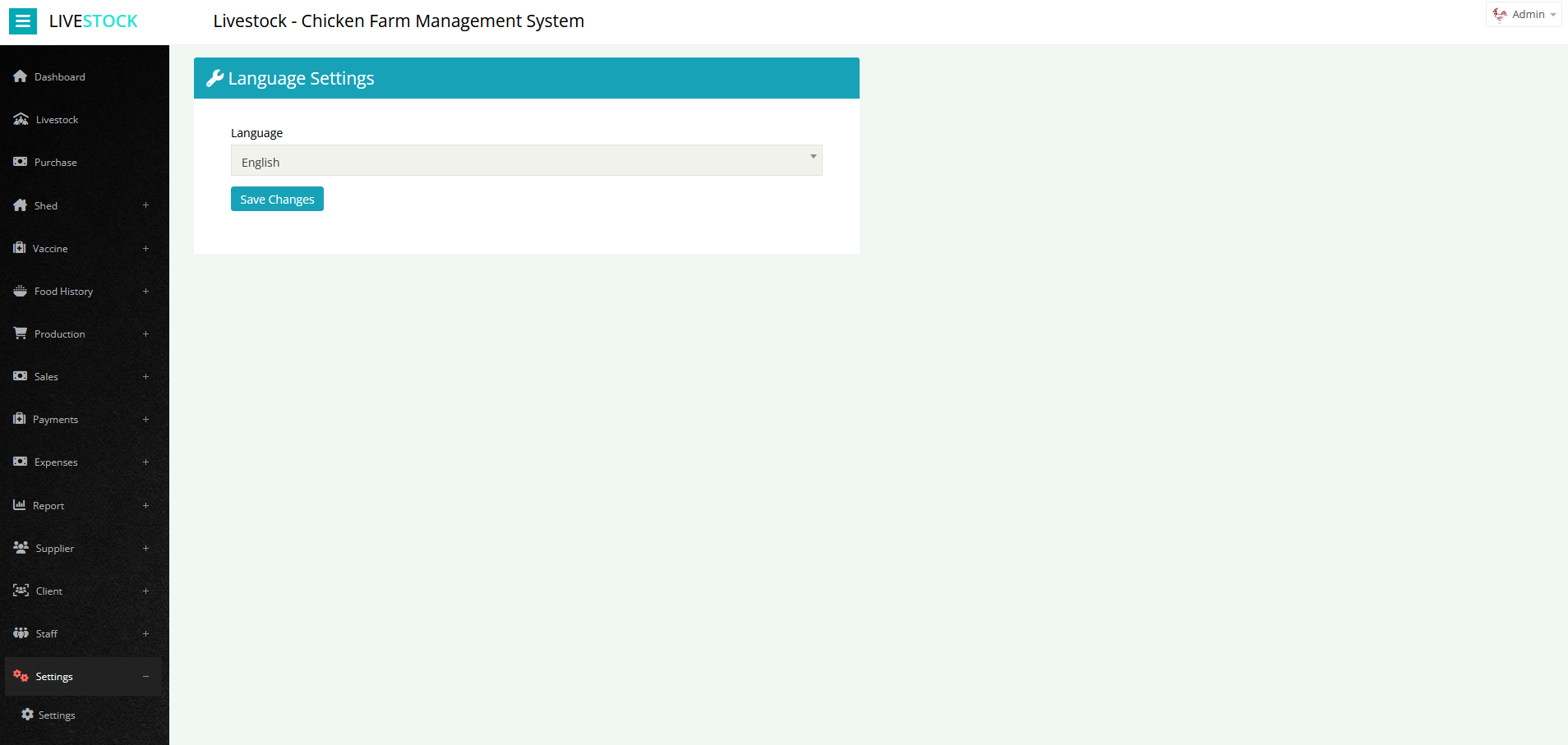Select the Production cart icon

pyautogui.click(x=20, y=333)
